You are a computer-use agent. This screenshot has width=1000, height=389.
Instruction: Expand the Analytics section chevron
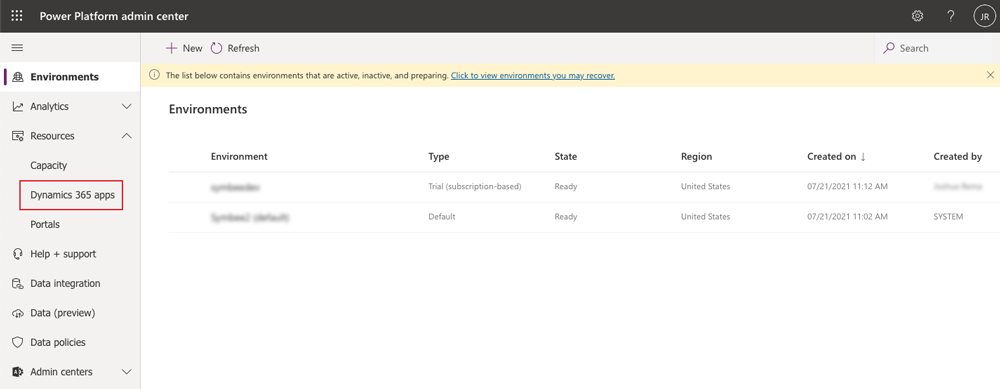tap(126, 106)
